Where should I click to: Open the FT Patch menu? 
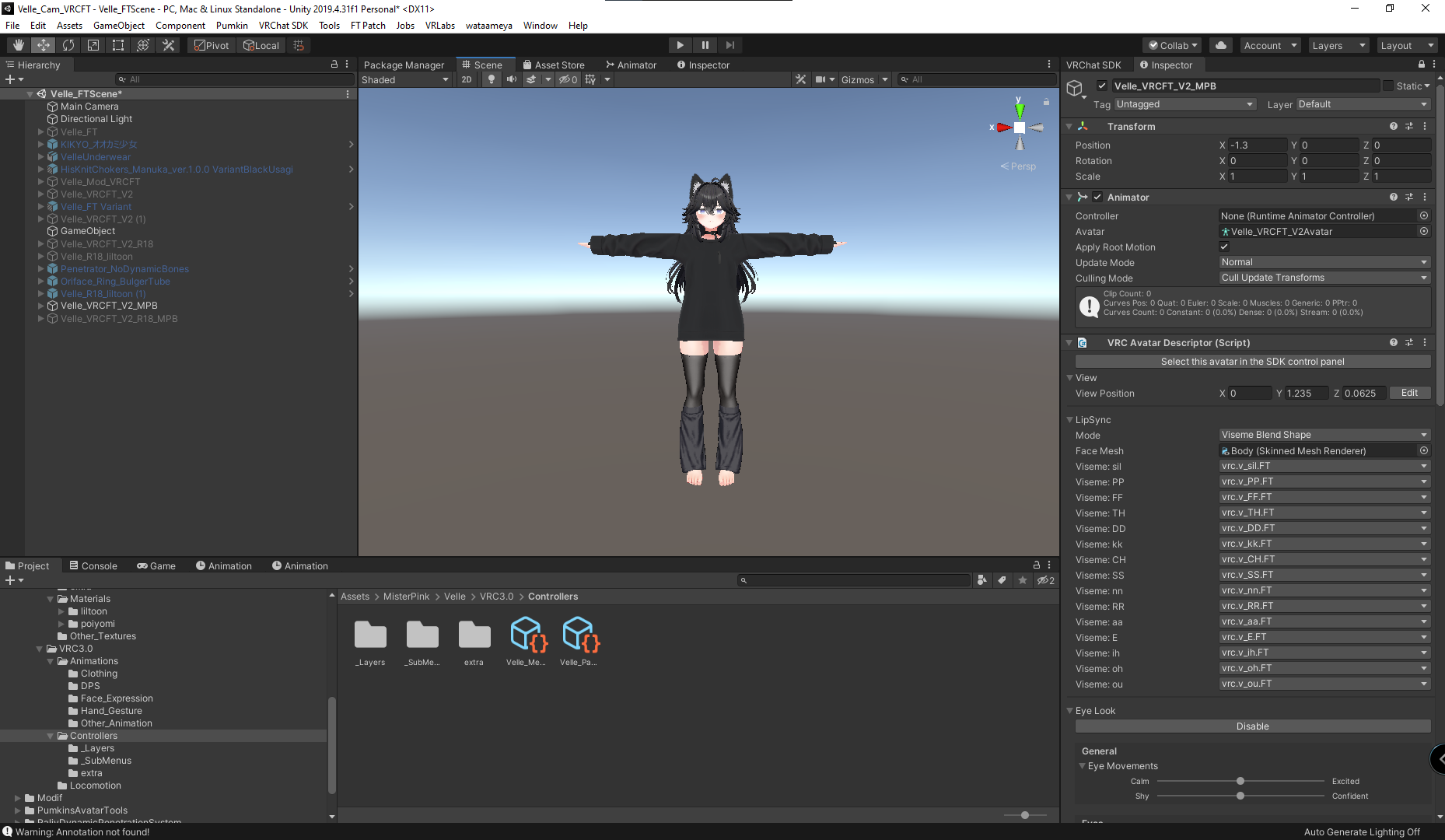tap(368, 25)
